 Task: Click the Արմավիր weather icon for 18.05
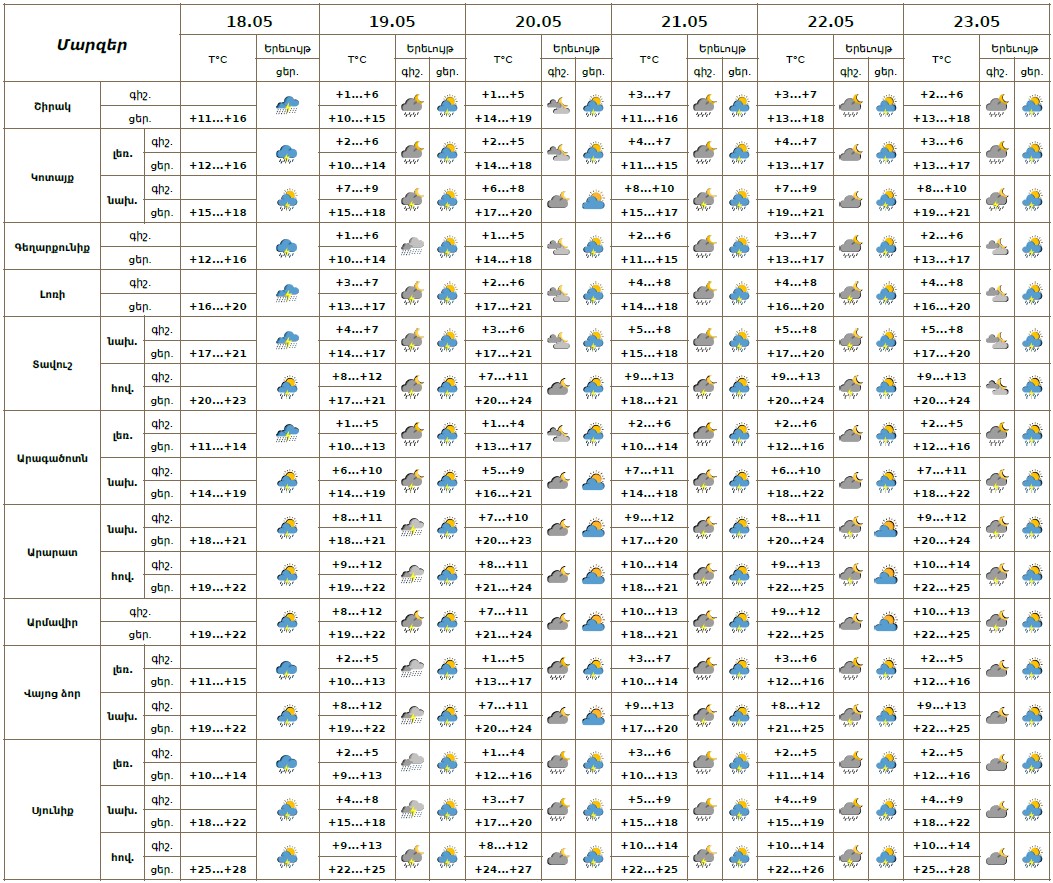click(287, 622)
